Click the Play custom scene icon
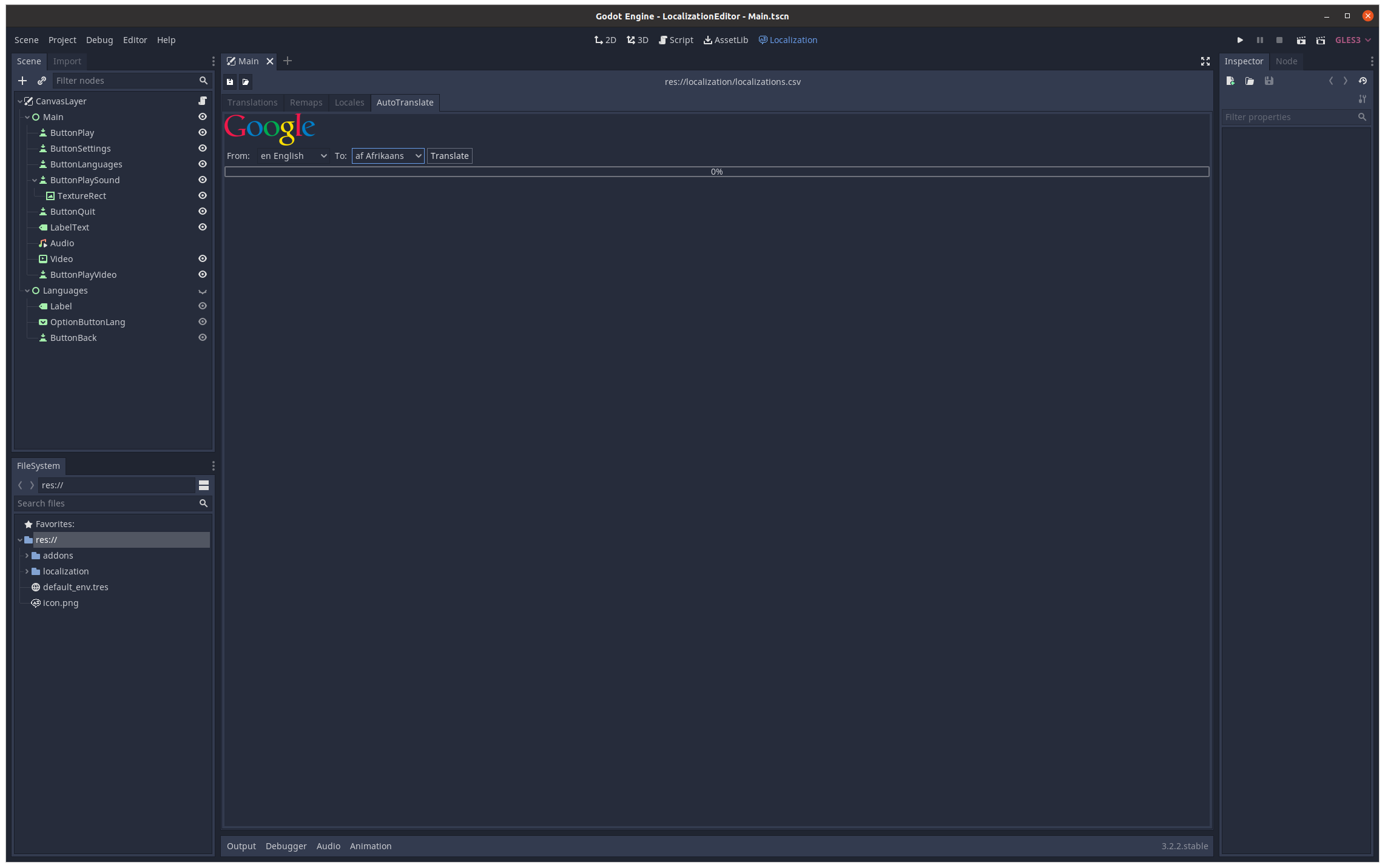1385x868 pixels. coord(1321,40)
